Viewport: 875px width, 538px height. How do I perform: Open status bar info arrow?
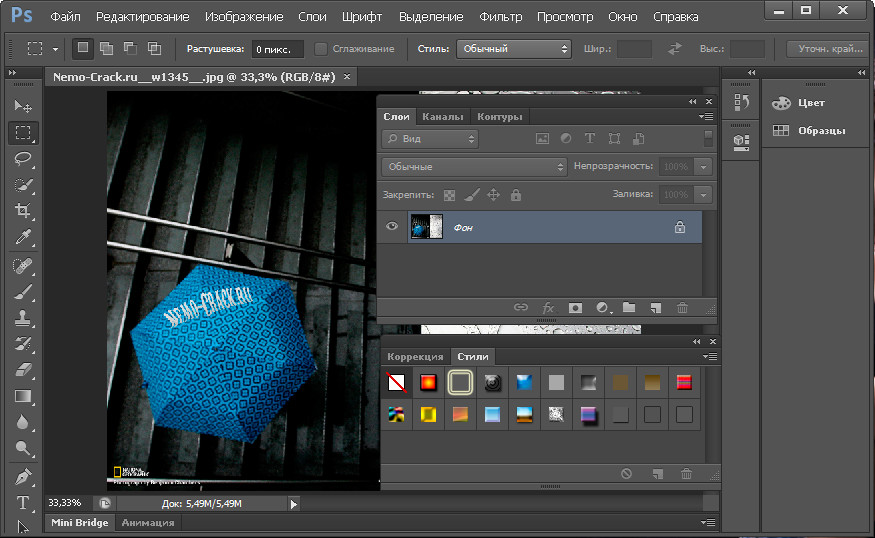tap(294, 504)
